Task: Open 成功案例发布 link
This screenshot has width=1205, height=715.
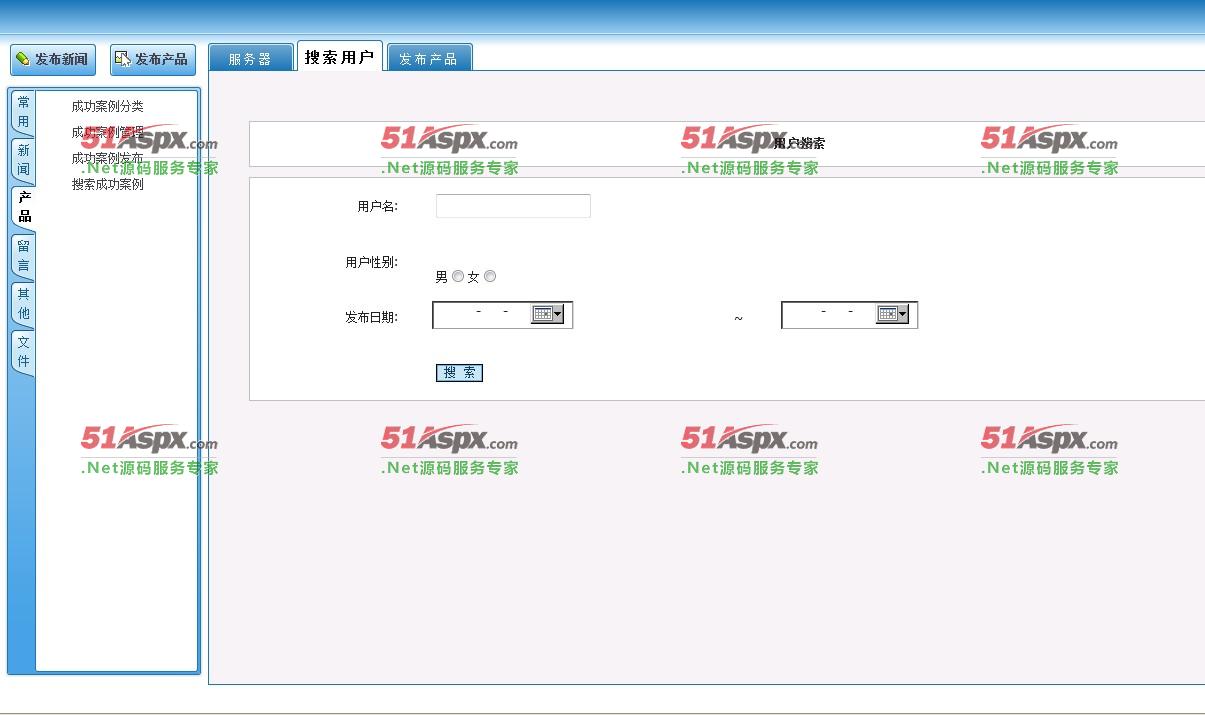Action: point(107,158)
